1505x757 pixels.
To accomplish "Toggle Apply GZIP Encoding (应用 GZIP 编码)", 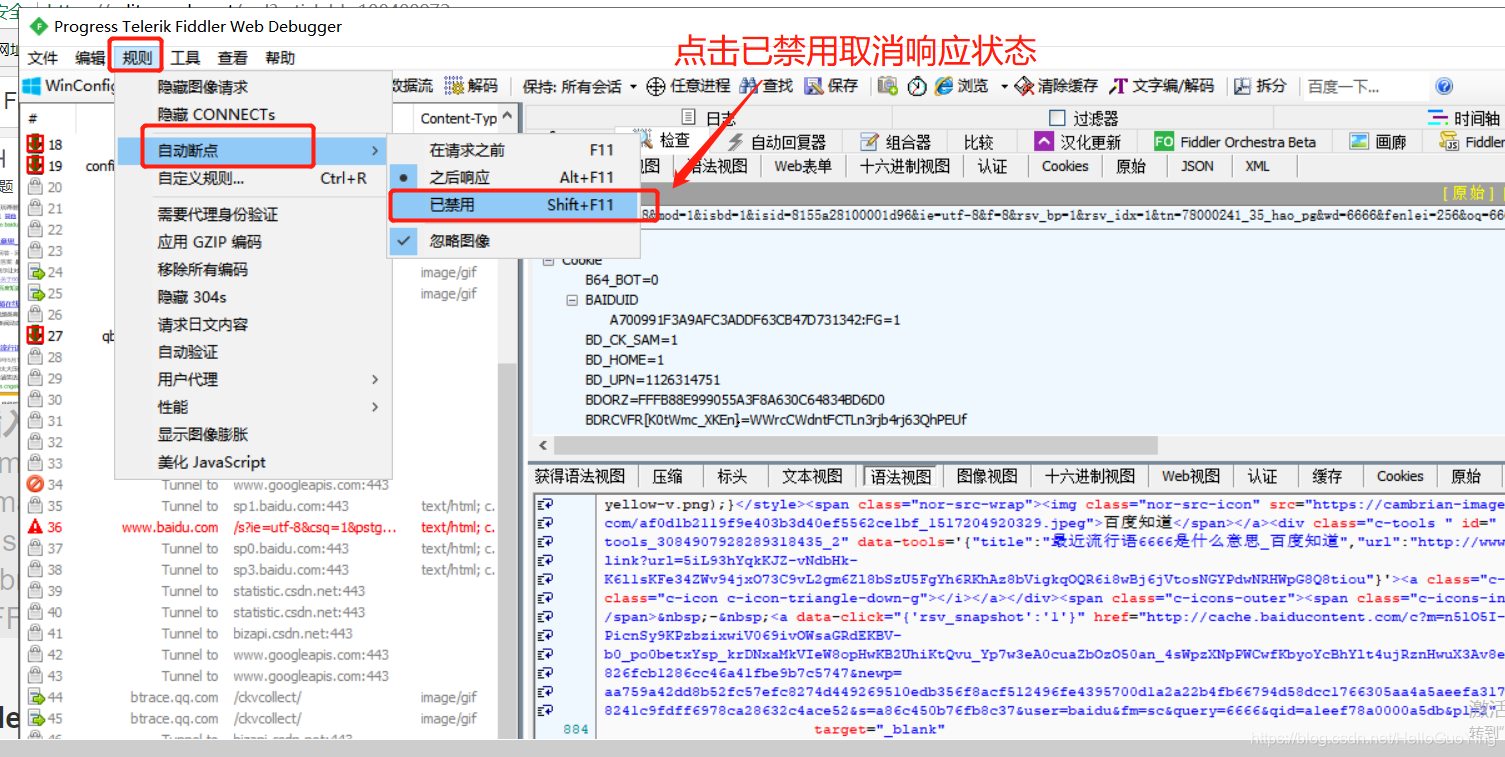I will click(x=253, y=242).
